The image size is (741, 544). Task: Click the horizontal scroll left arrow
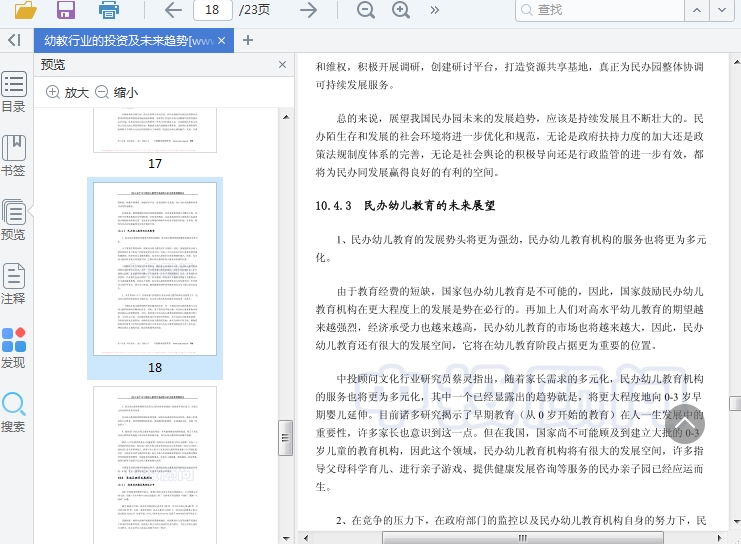[x=306, y=538]
